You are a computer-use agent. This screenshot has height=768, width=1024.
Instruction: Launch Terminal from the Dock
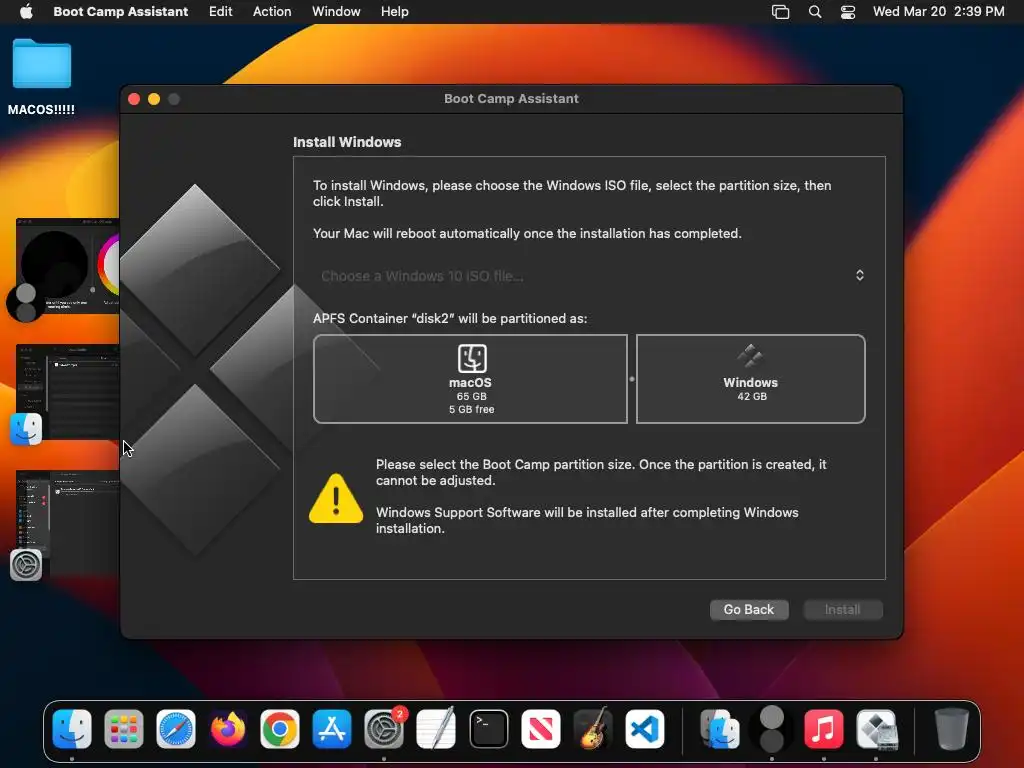(488, 728)
